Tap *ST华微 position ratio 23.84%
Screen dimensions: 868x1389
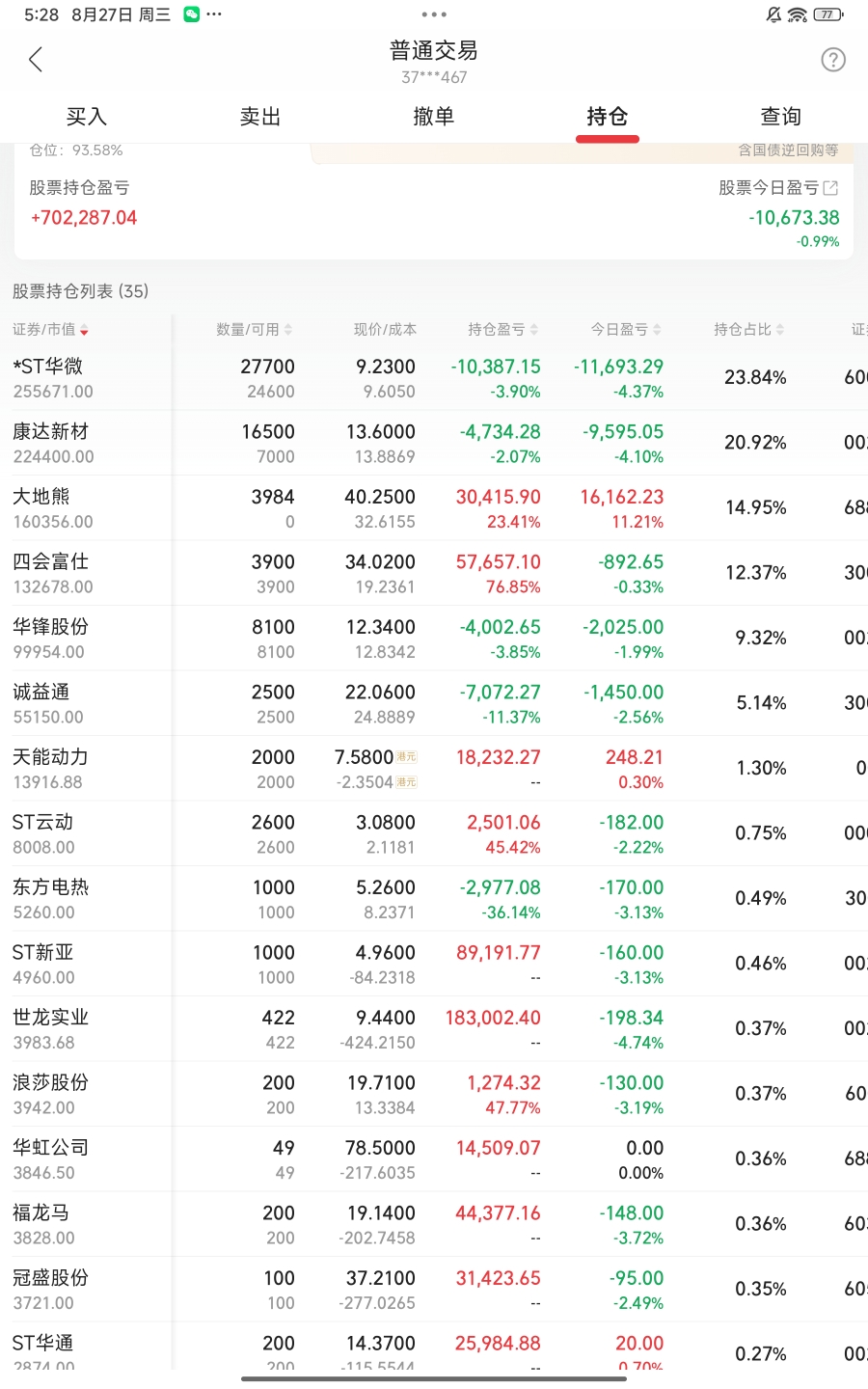click(x=755, y=377)
